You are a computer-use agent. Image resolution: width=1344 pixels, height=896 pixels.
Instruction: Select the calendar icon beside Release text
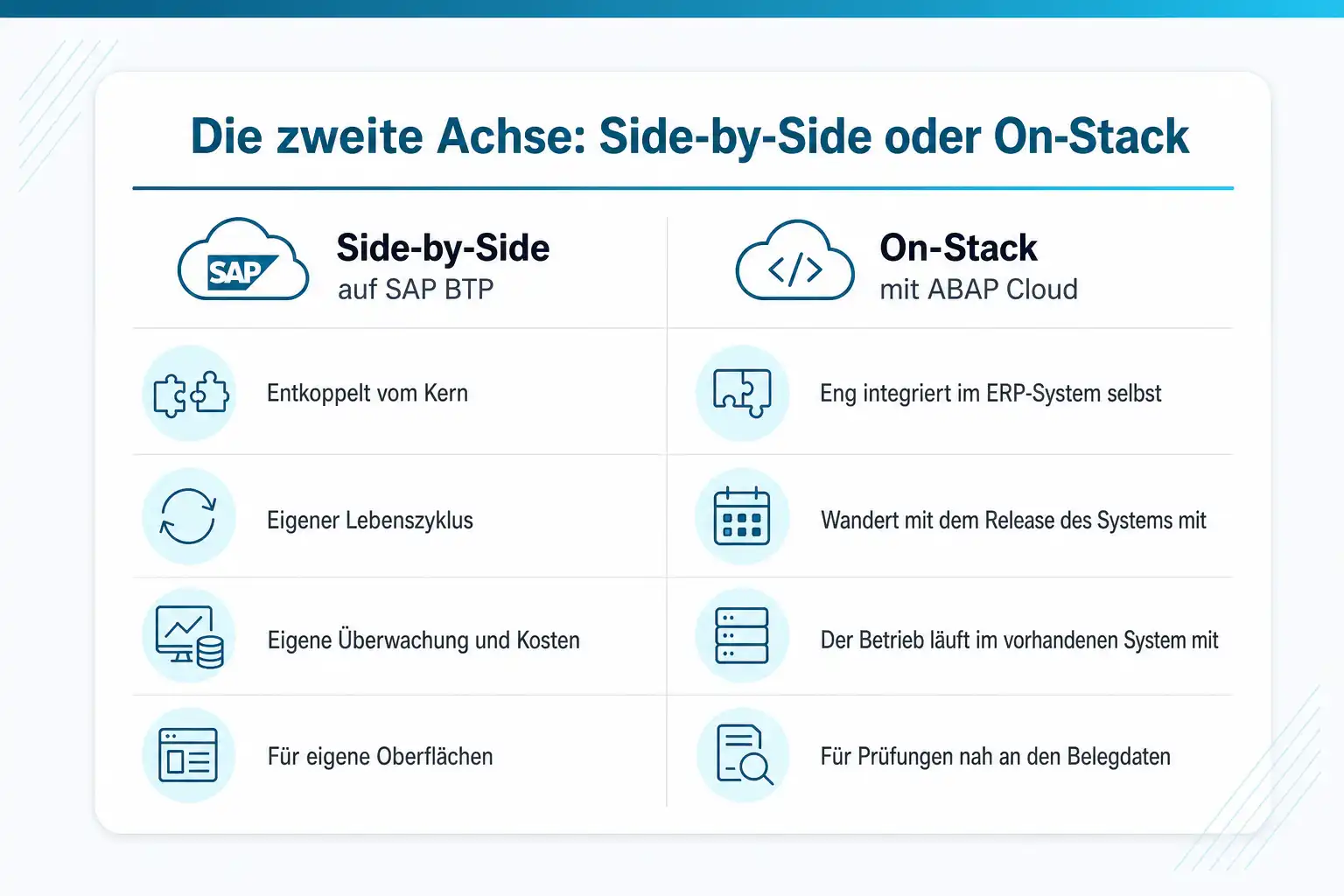pyautogui.click(x=742, y=516)
